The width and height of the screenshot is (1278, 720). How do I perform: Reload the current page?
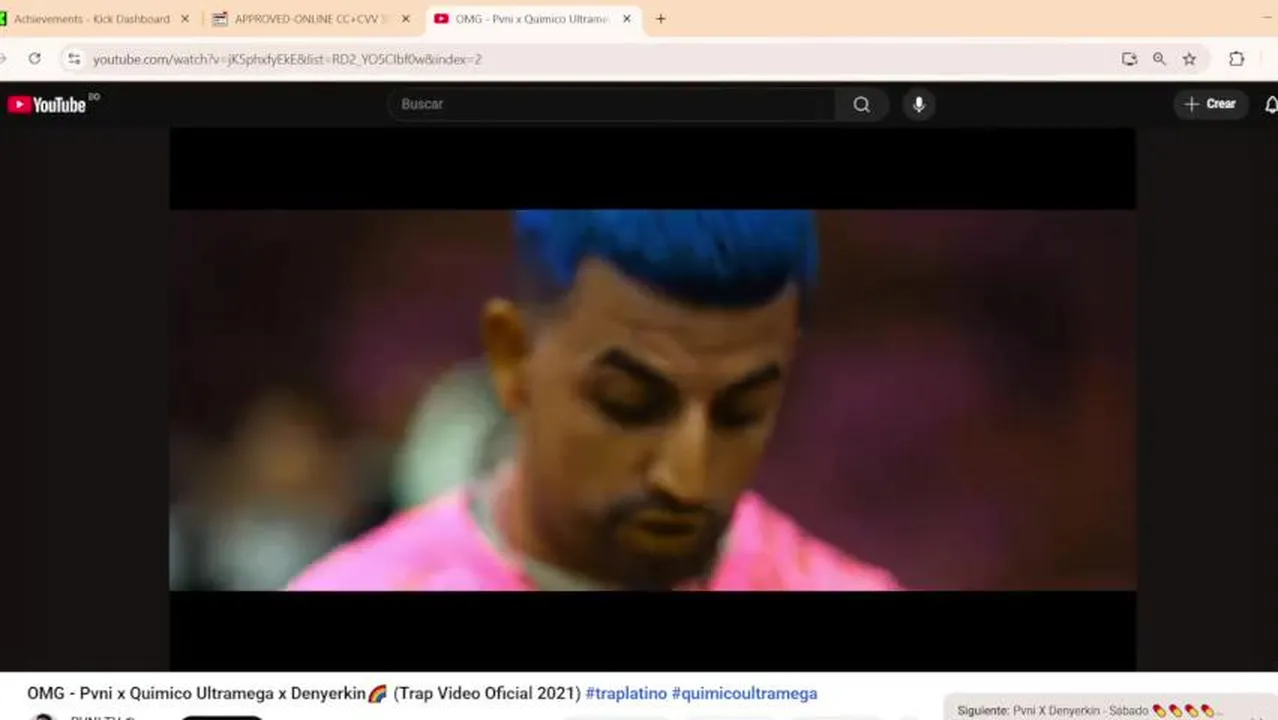35,59
